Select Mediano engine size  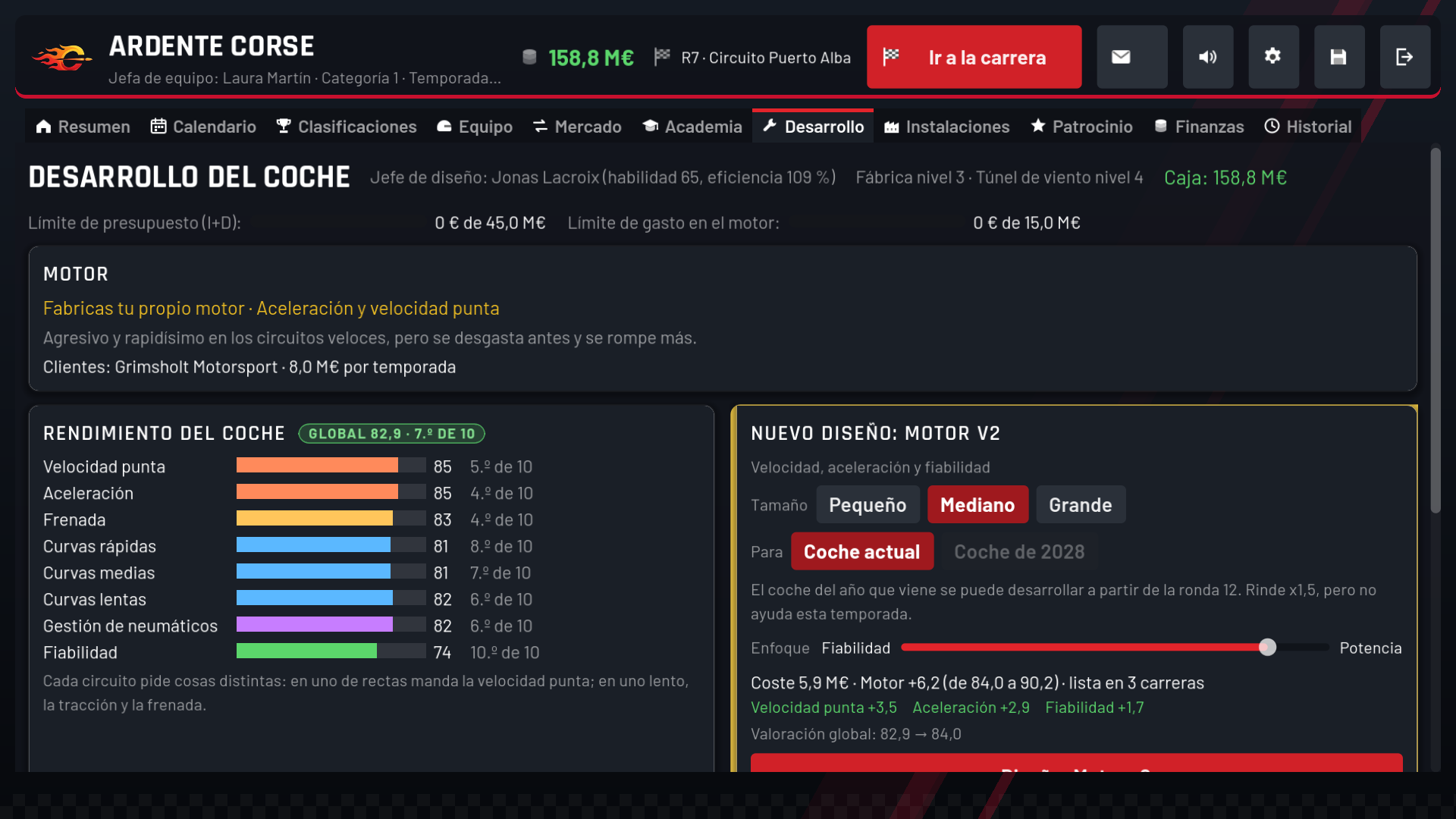point(977,504)
